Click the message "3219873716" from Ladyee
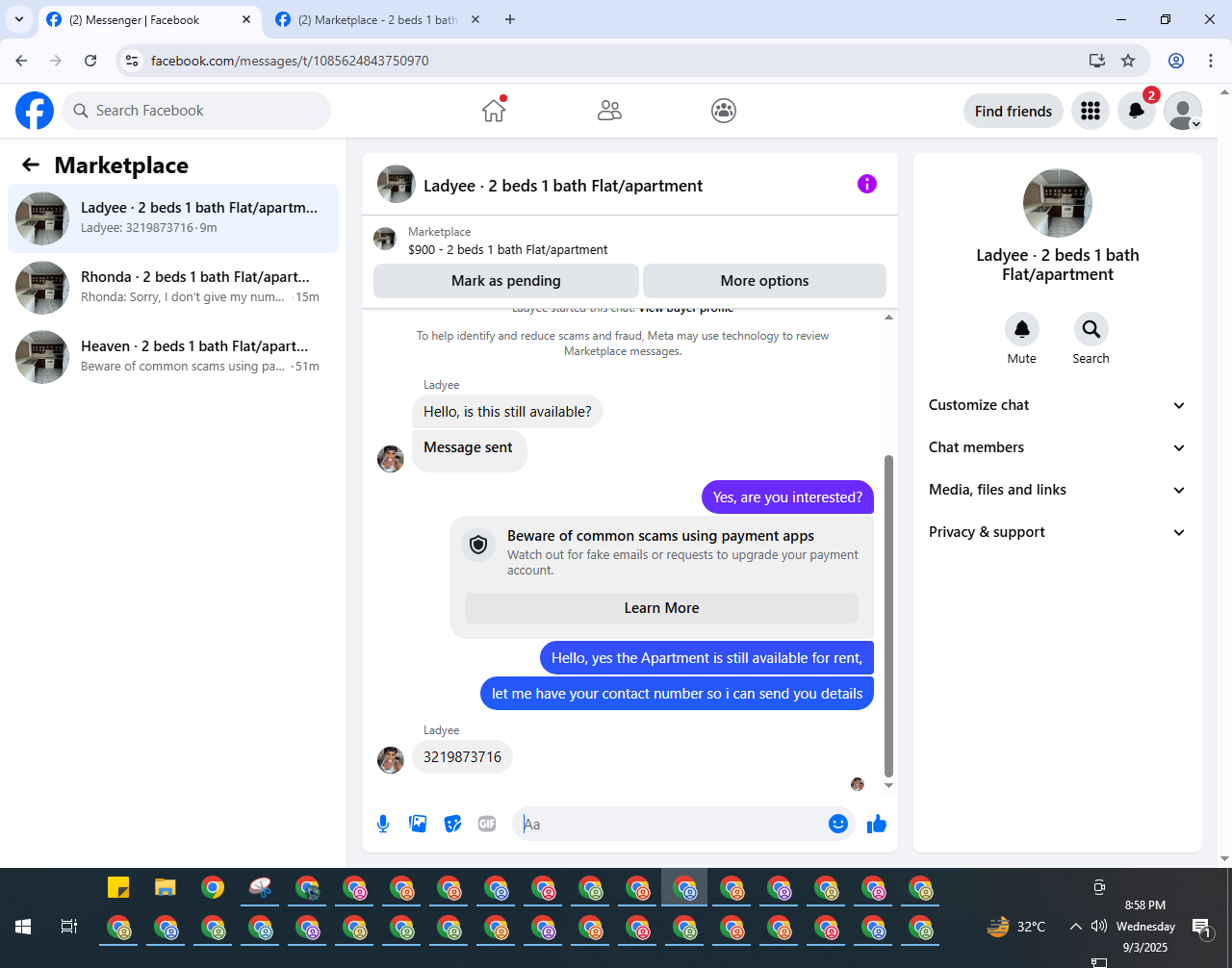The height and width of the screenshot is (968, 1232). pos(462,757)
